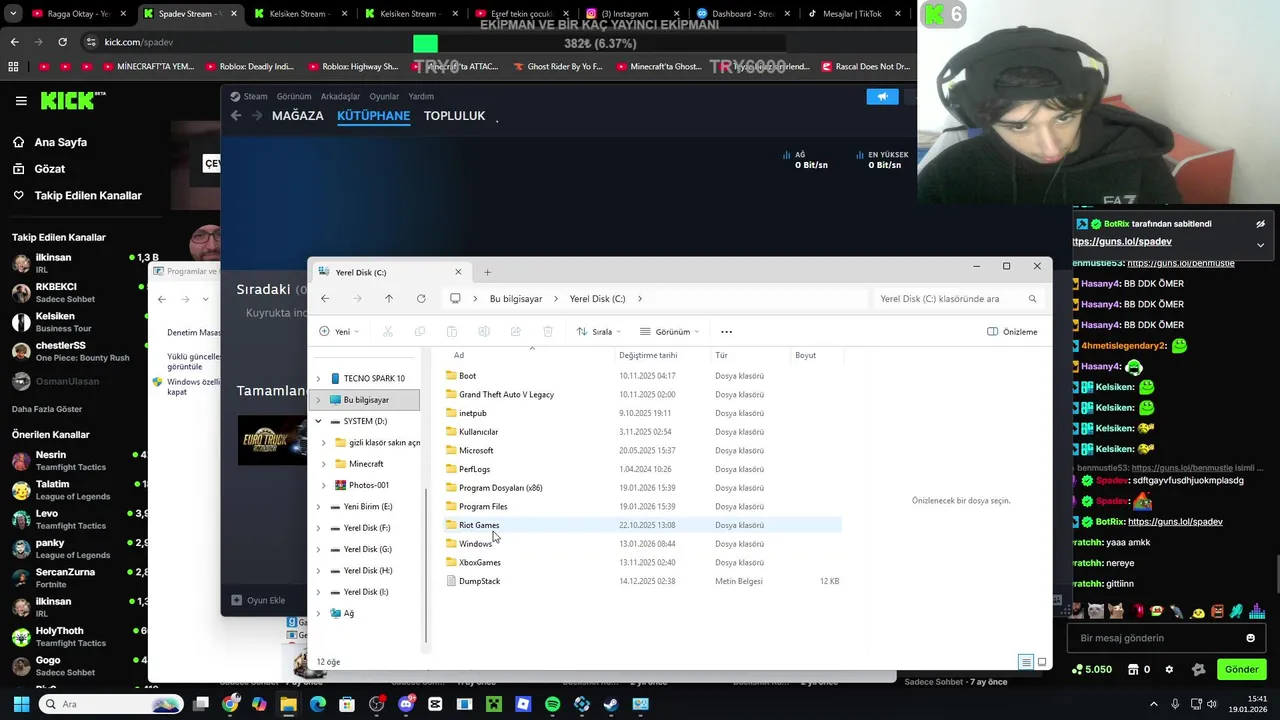Screen dimensions: 1280x720
Task: Open Kelsiken channel in followed list
Action: coord(78,322)
